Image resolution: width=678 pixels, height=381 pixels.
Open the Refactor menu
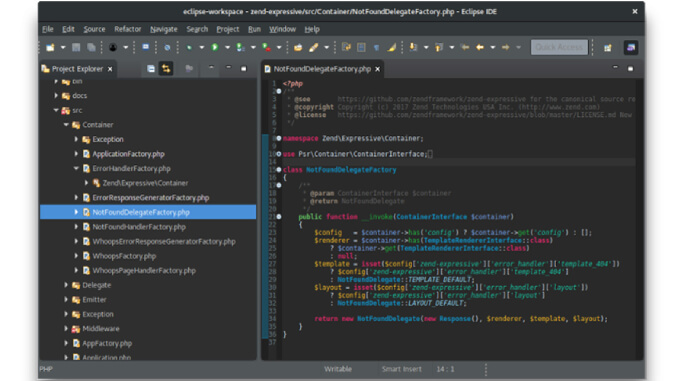[128, 29]
